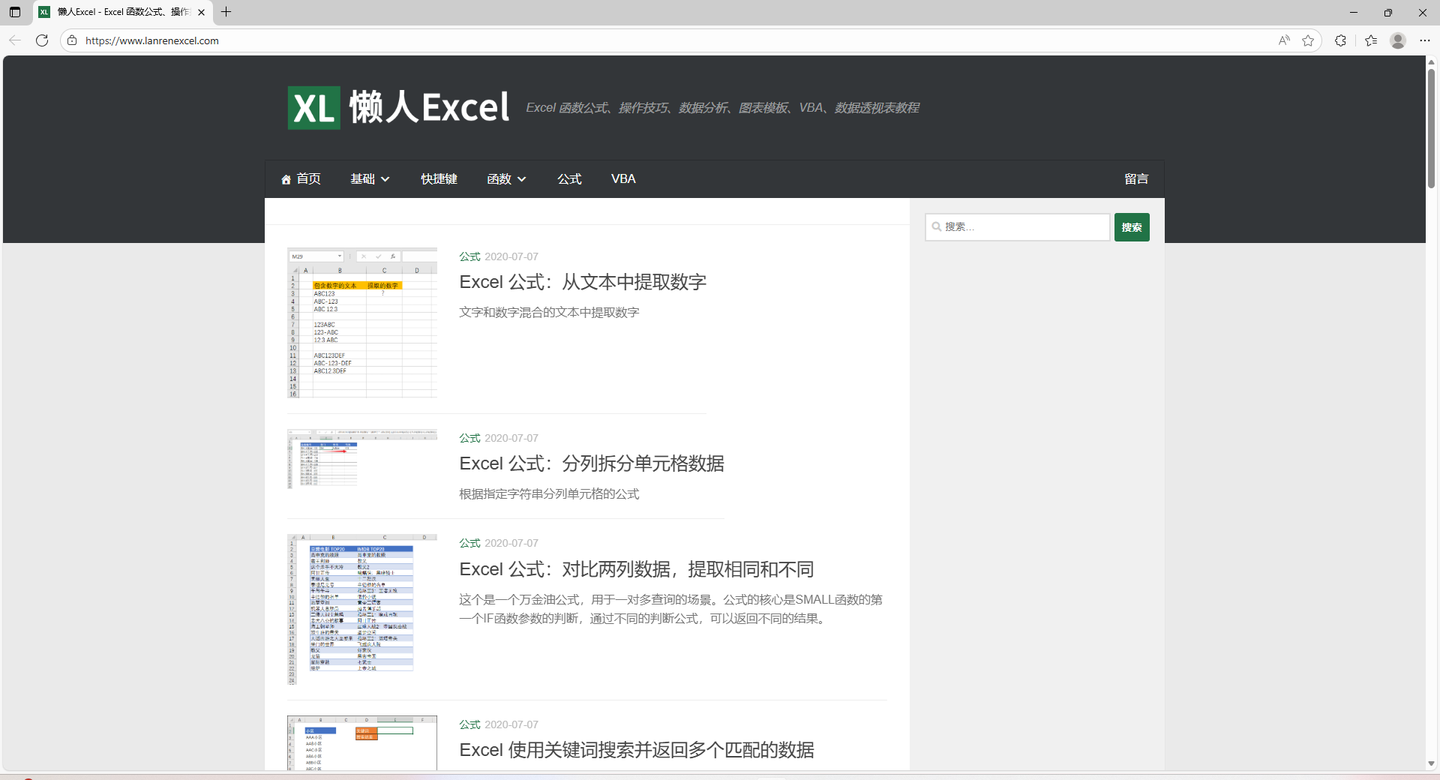The width and height of the screenshot is (1440, 780).
Task: Reload the page with the refresh icon
Action: point(42,41)
